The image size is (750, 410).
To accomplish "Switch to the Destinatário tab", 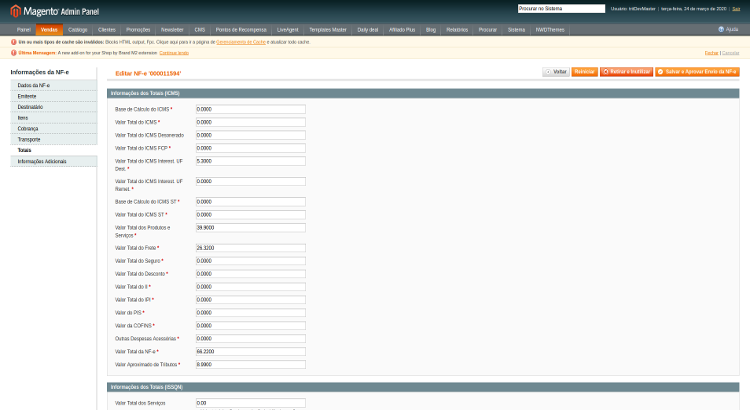I will 54,107.
